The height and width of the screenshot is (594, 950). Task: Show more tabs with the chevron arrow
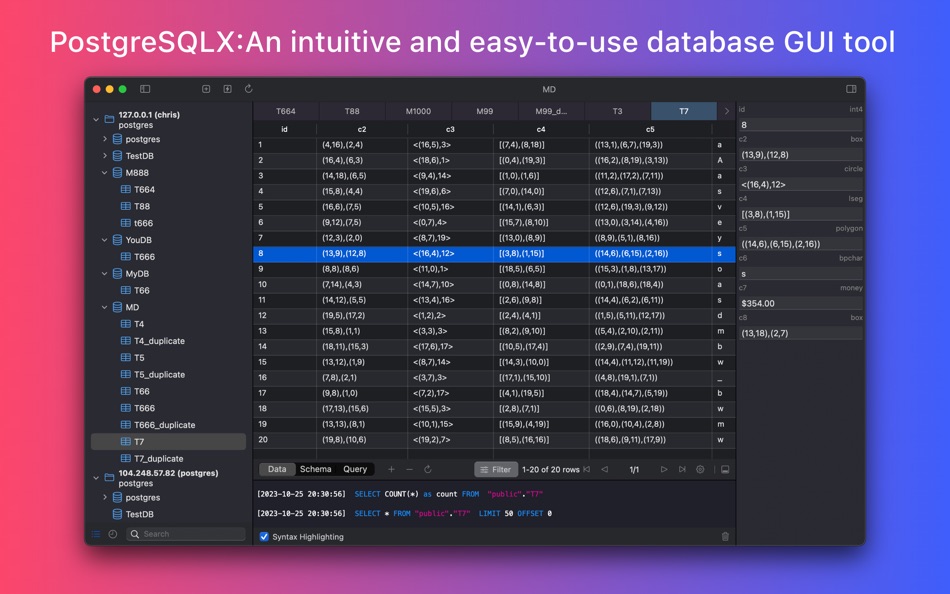click(x=726, y=112)
